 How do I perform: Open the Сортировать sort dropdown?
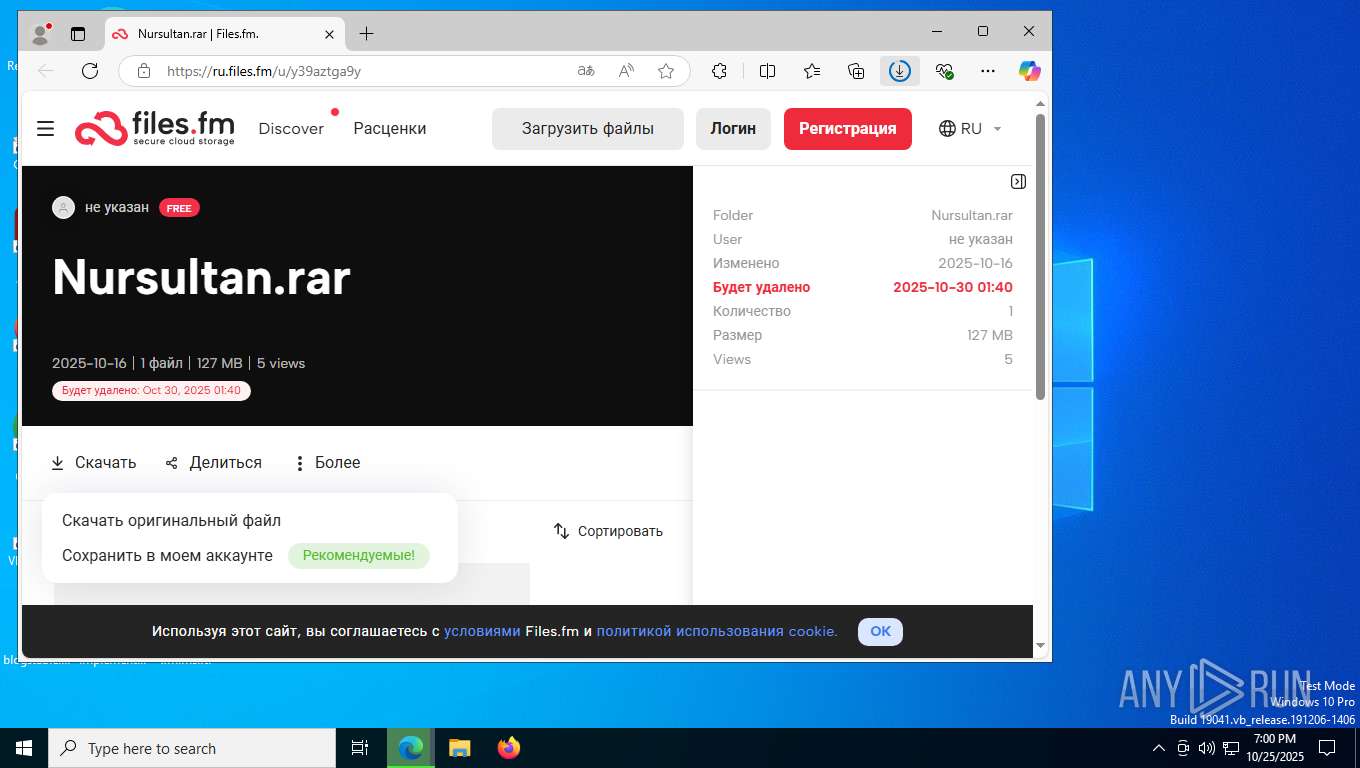(609, 531)
